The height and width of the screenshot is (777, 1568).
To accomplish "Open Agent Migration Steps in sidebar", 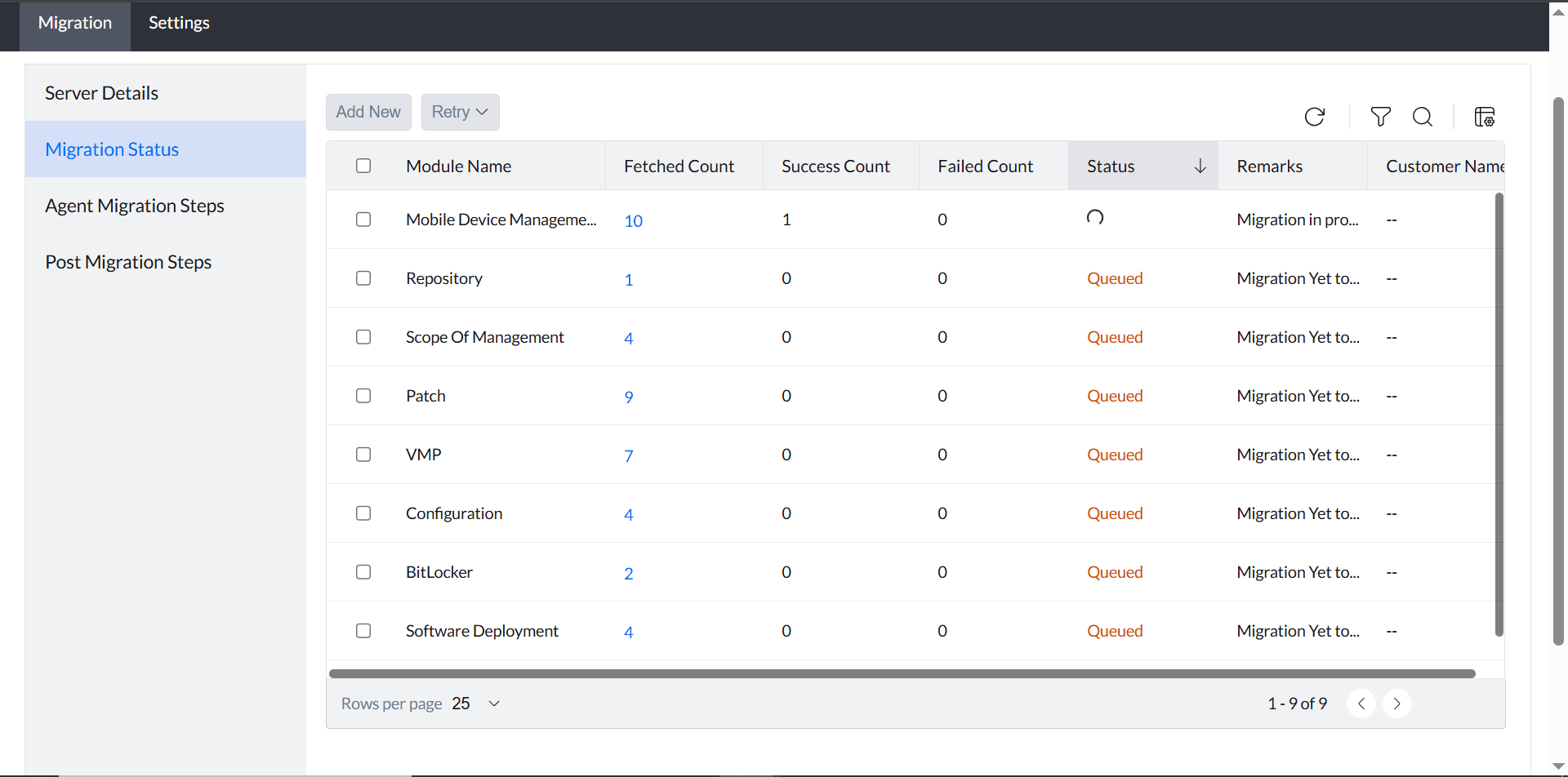I will [135, 206].
